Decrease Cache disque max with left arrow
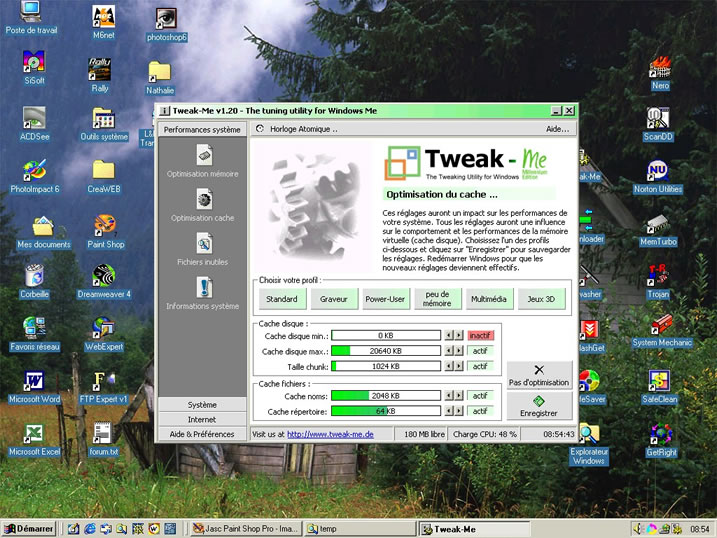 coord(449,351)
